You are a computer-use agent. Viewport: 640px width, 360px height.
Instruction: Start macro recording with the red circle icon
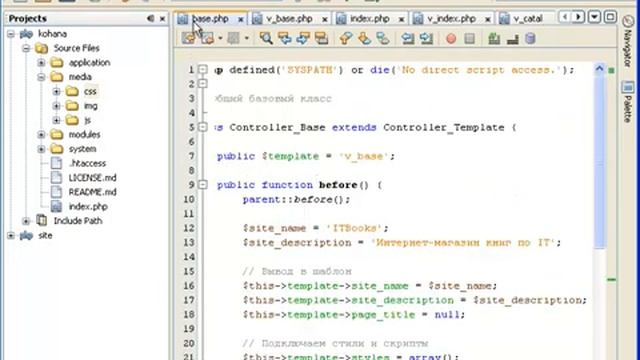click(451, 39)
